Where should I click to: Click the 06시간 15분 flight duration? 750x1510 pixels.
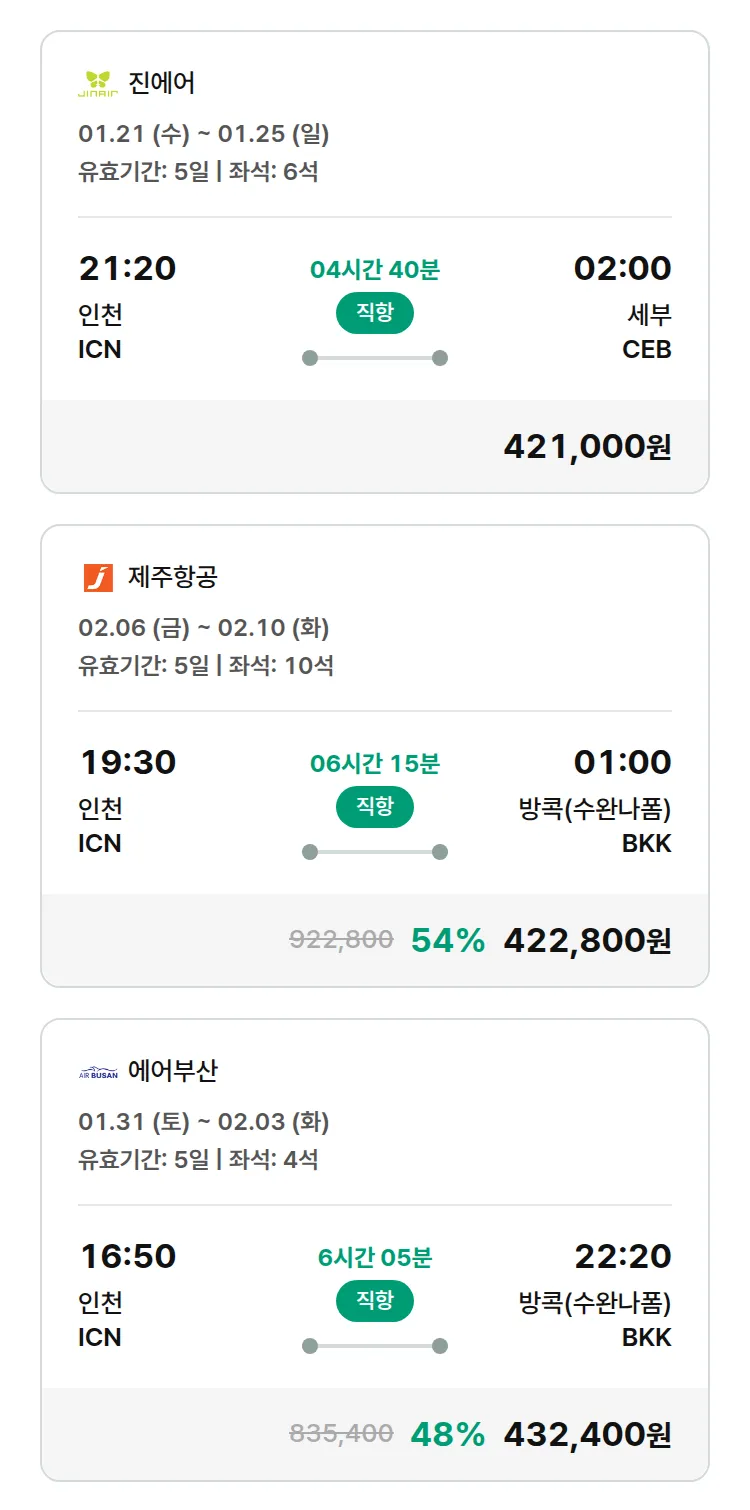coord(374,764)
